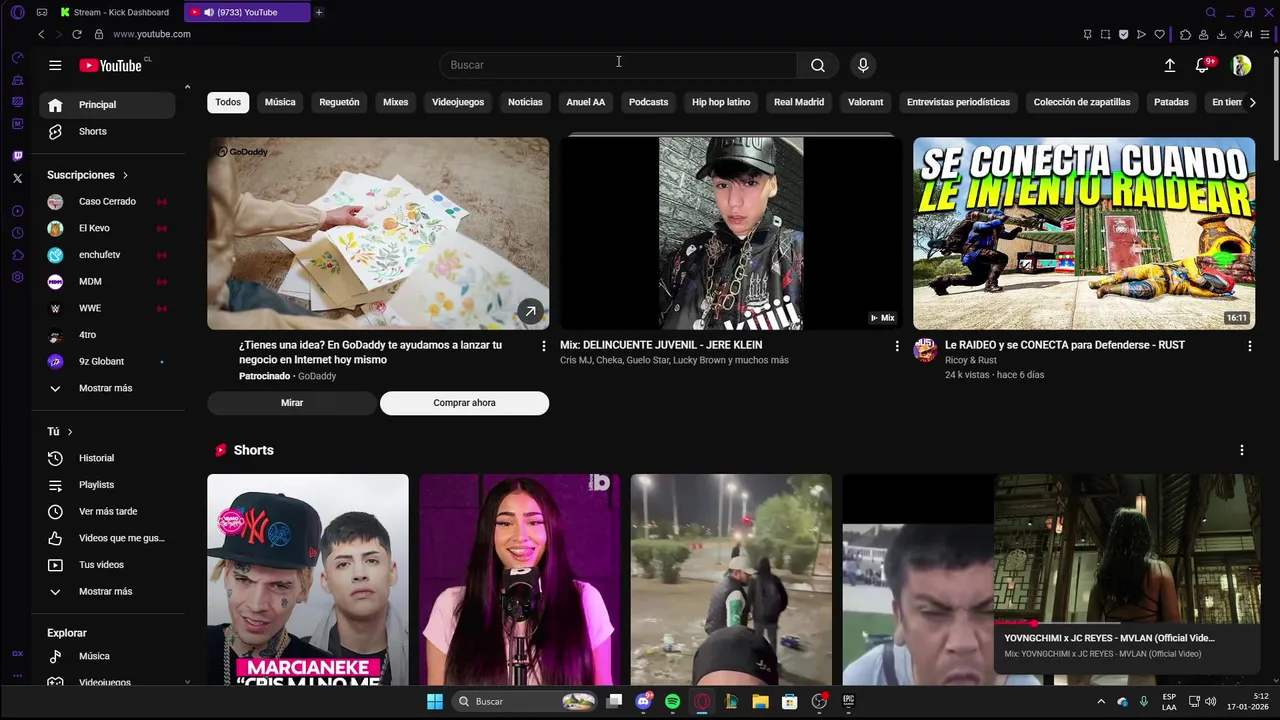Open the notifications bell
1280x720 pixels.
point(1202,65)
